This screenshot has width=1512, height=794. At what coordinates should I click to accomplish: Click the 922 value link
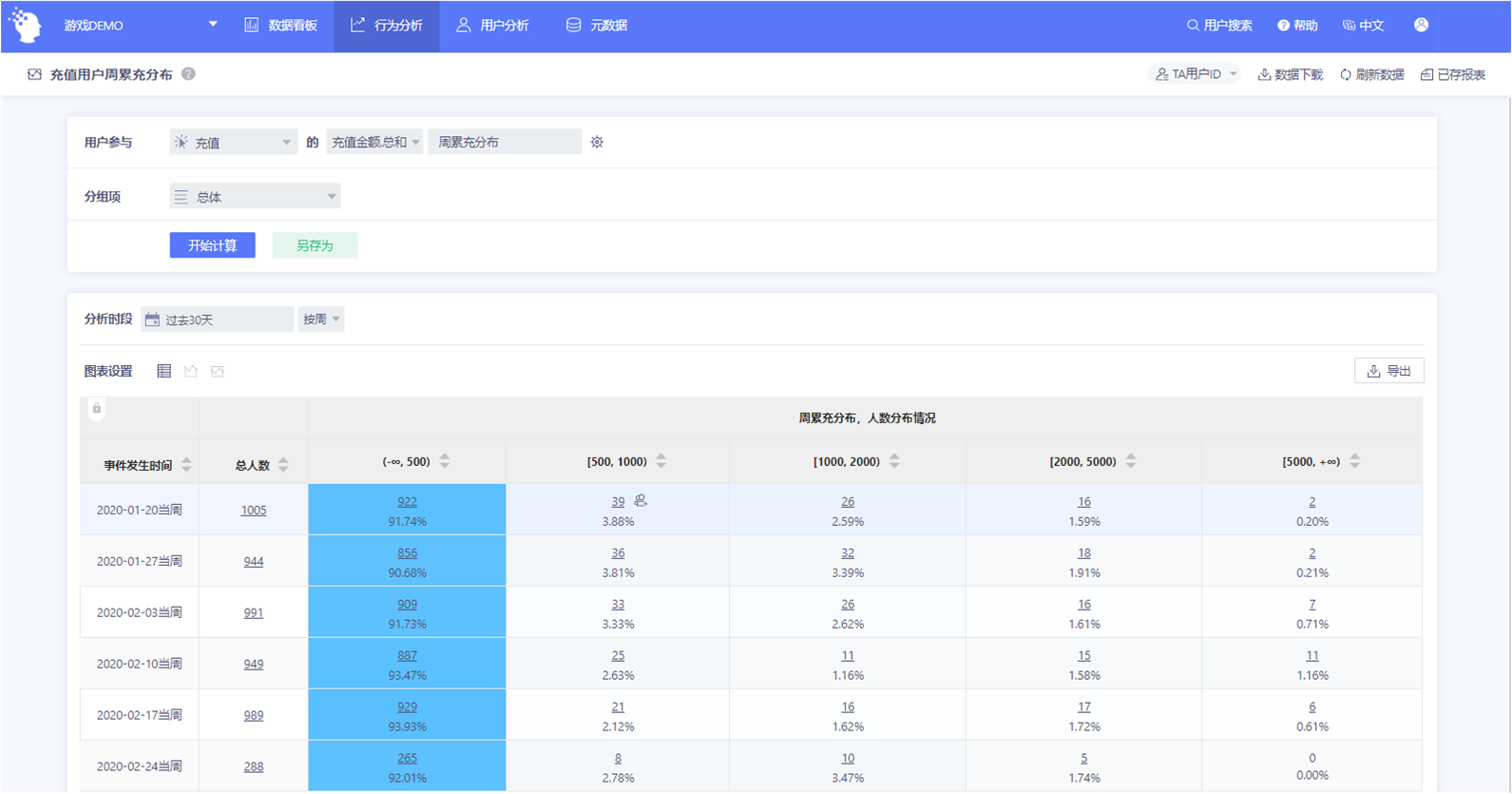pyautogui.click(x=407, y=502)
